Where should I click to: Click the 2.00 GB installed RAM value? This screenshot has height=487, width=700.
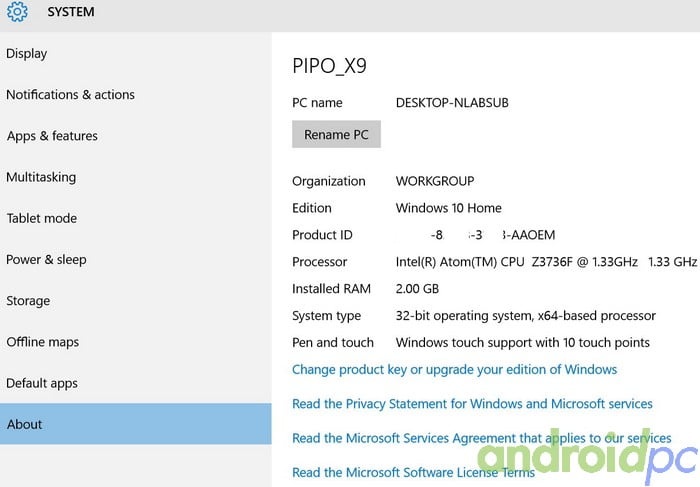click(x=417, y=289)
